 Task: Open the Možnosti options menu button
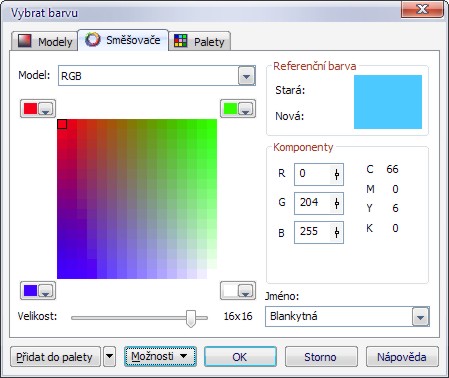[x=160, y=356]
